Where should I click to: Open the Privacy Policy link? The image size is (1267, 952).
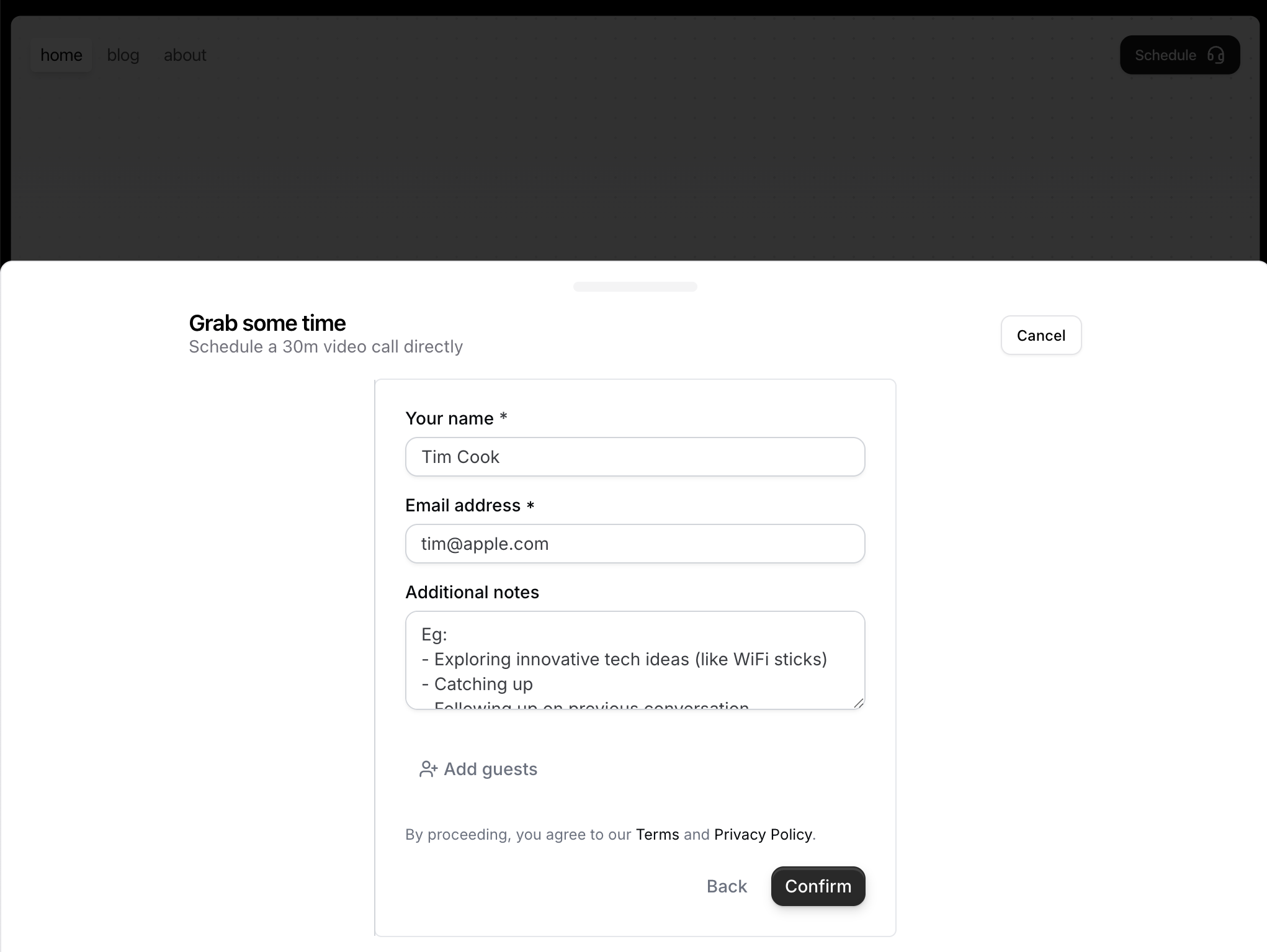point(763,835)
